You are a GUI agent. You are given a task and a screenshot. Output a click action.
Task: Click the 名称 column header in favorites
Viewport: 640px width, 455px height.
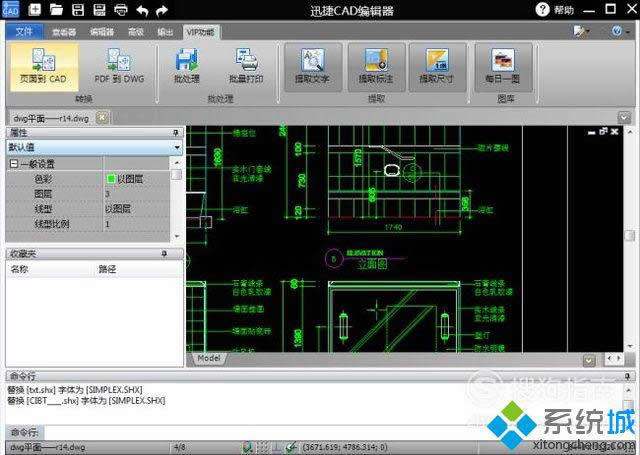[20, 269]
